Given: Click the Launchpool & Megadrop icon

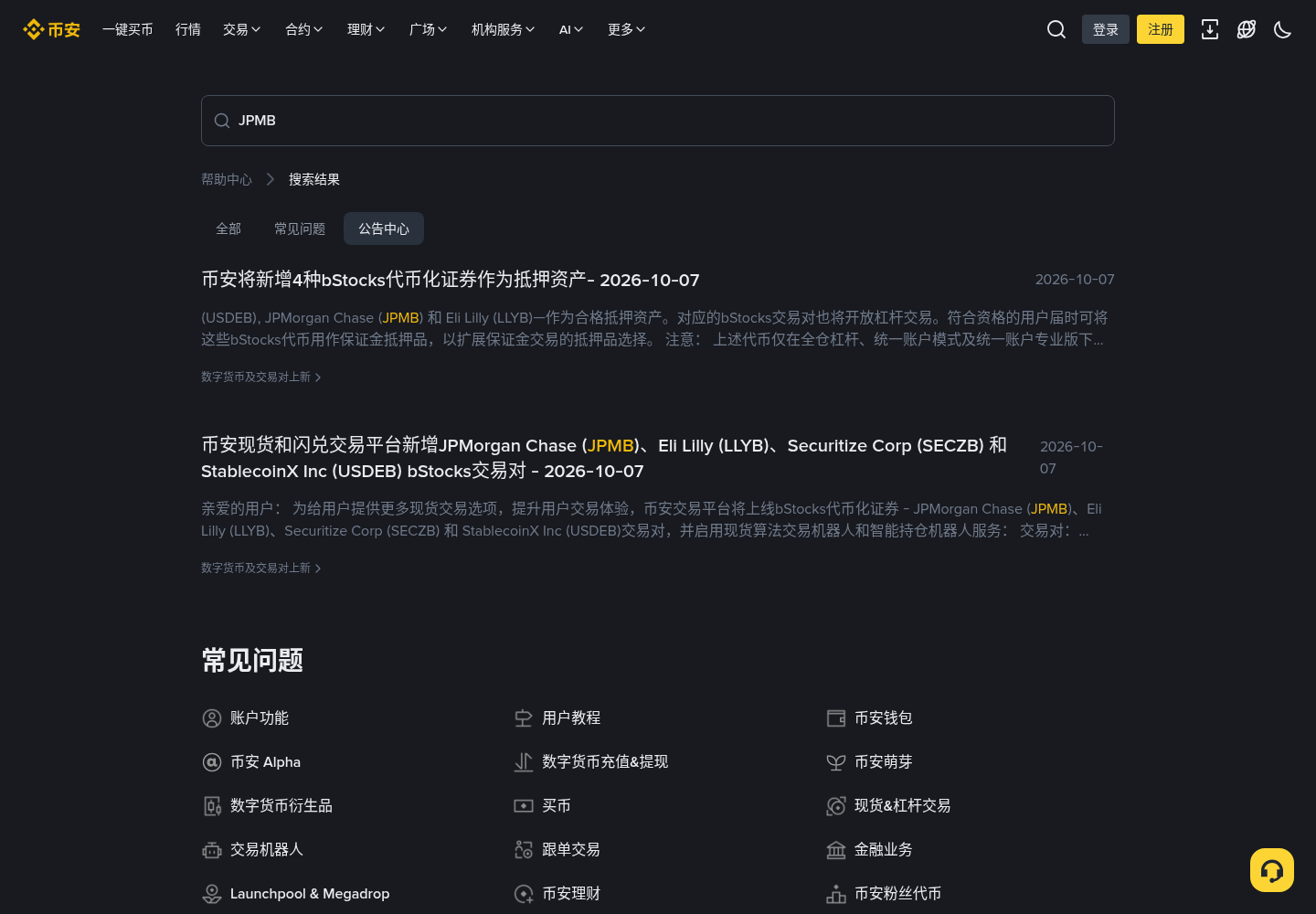Looking at the screenshot, I should click(x=212, y=894).
